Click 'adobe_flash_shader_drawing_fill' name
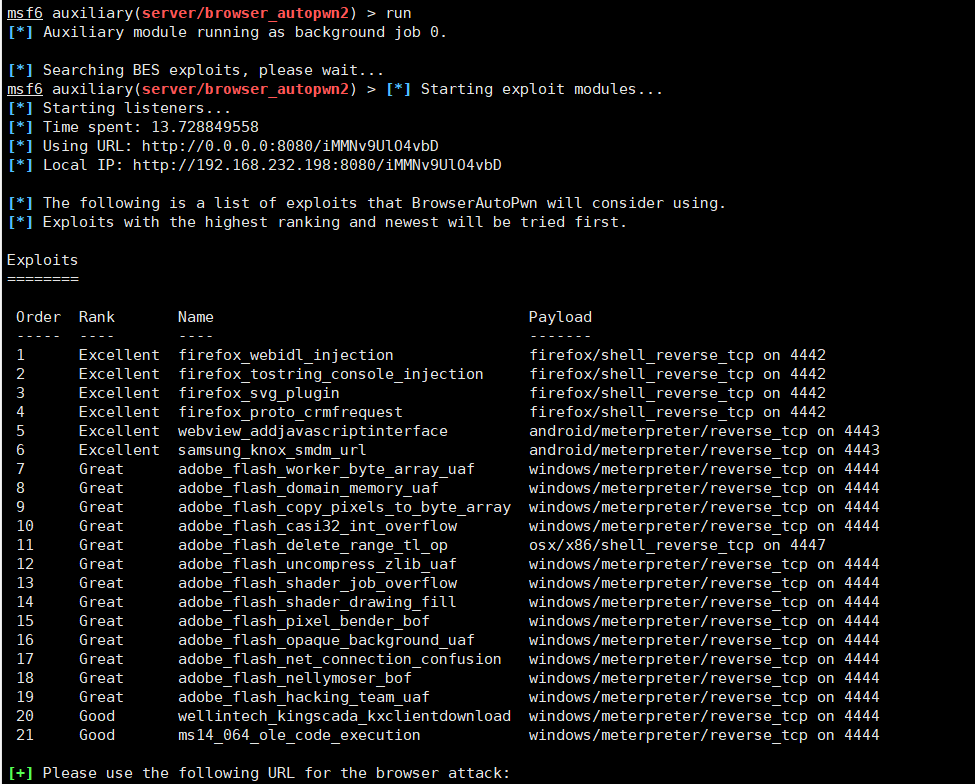This screenshot has height=784, width=975. 317,602
